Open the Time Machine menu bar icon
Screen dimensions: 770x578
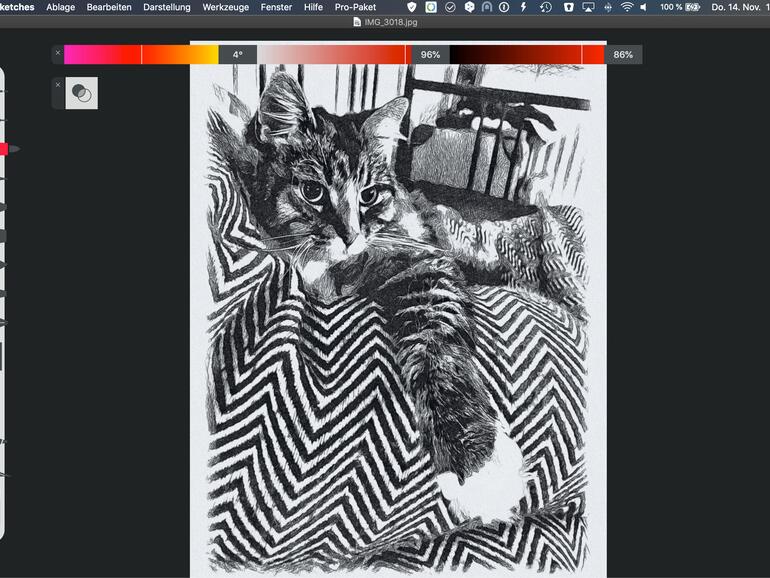point(546,7)
